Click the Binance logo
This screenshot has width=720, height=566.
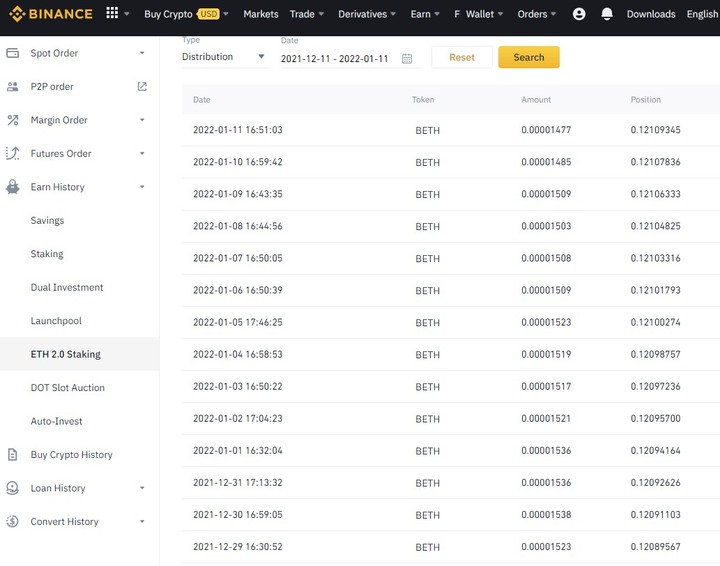click(51, 14)
